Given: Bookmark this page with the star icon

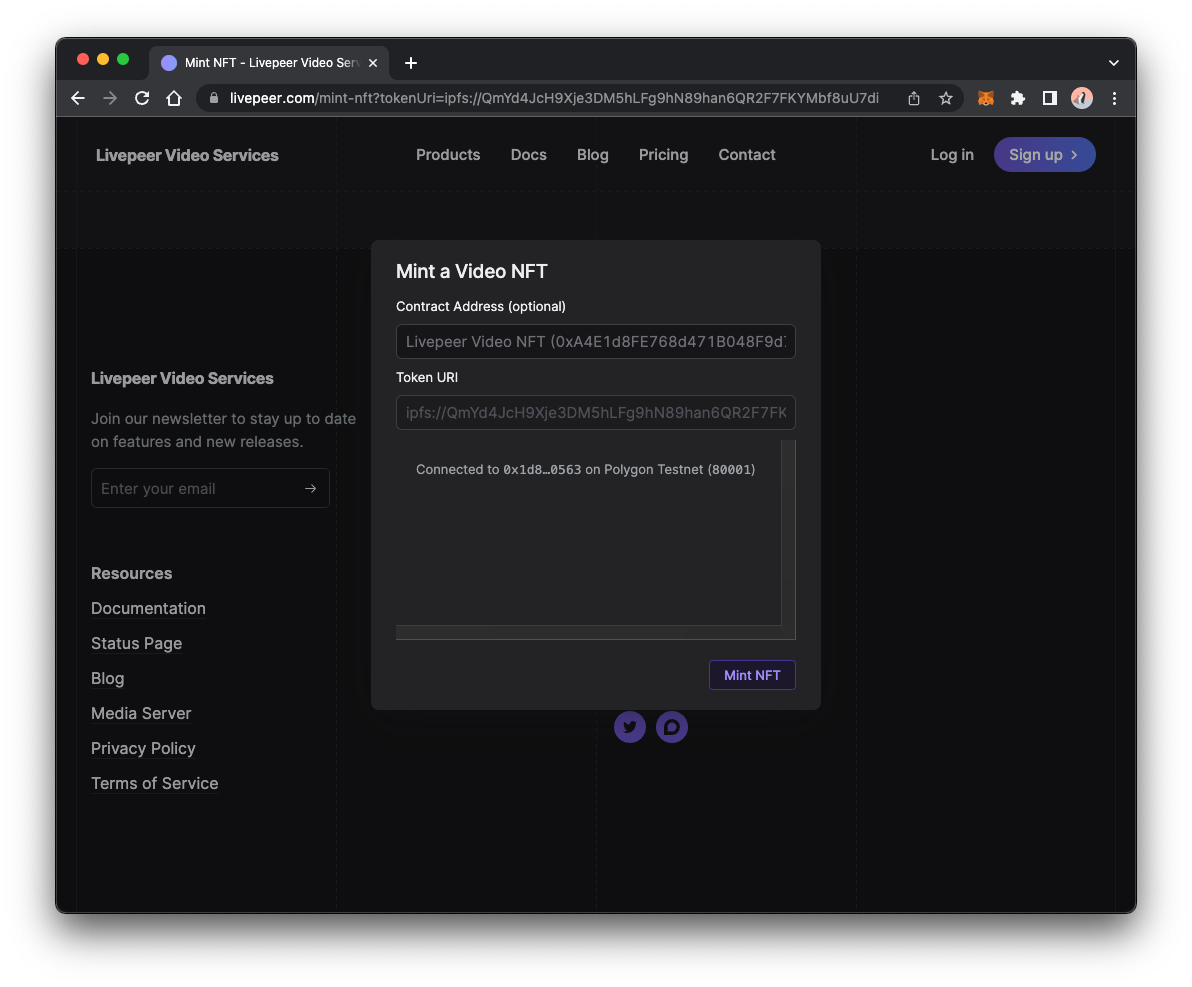Looking at the screenshot, I should (946, 98).
